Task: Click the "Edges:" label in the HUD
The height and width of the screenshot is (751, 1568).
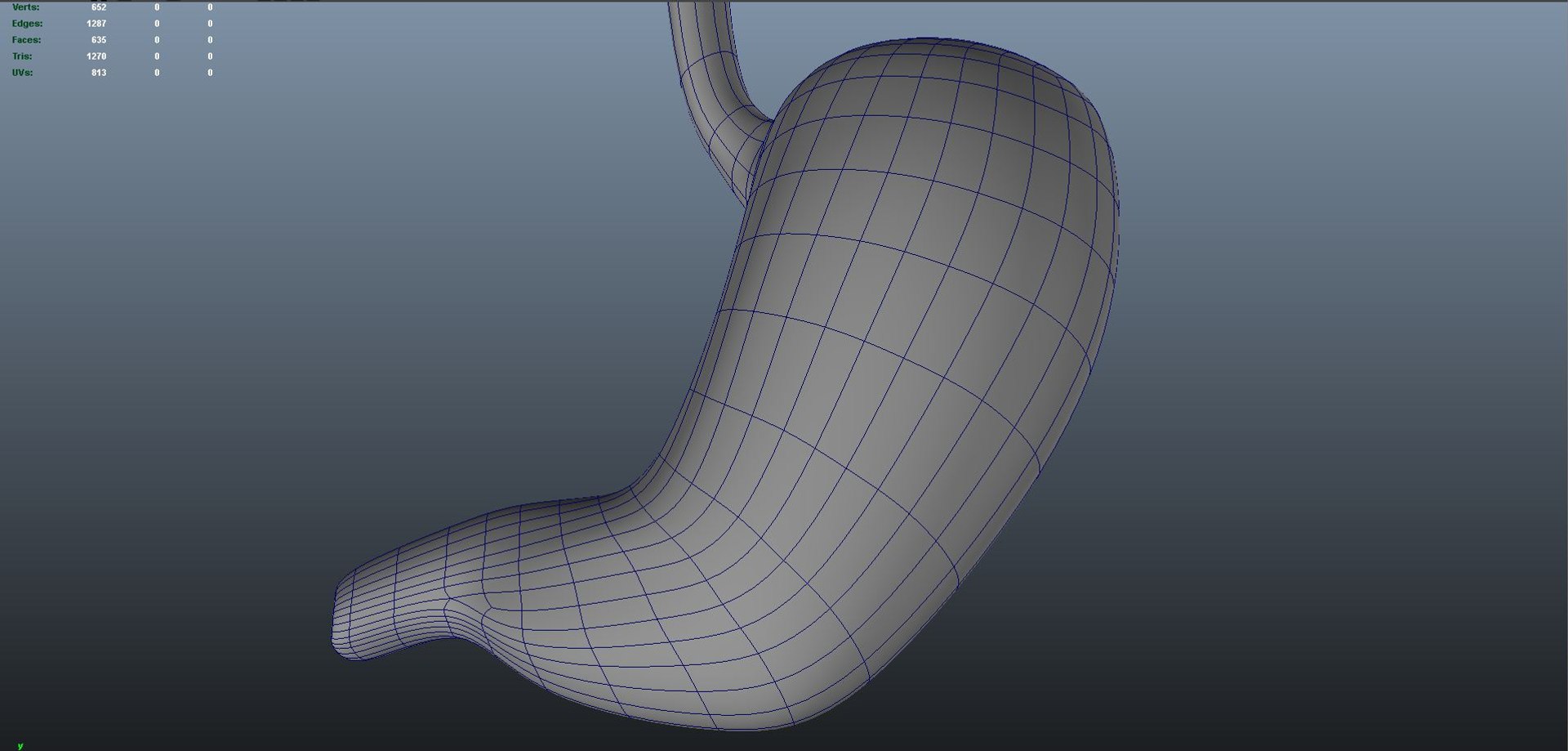Action: pos(27,24)
